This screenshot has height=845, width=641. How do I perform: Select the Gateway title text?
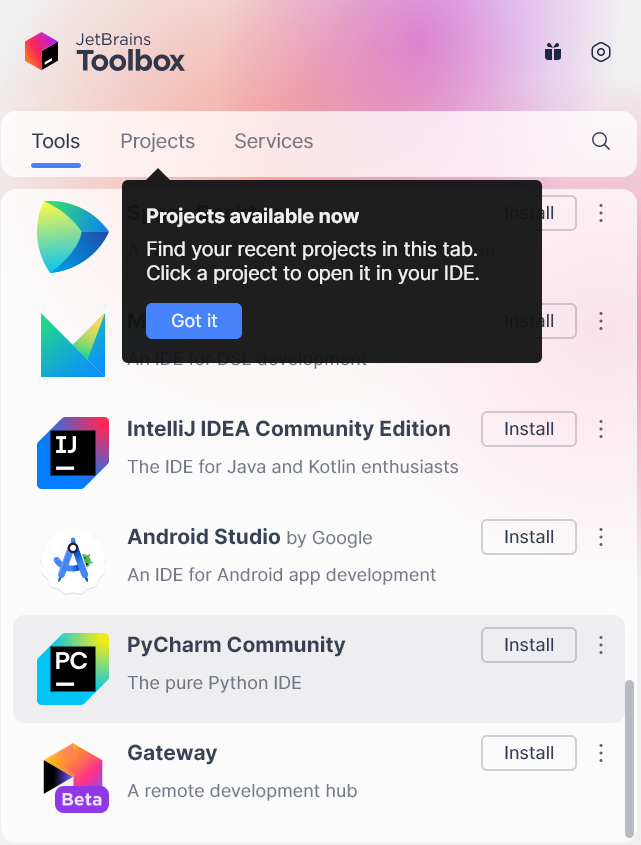[x=172, y=753]
